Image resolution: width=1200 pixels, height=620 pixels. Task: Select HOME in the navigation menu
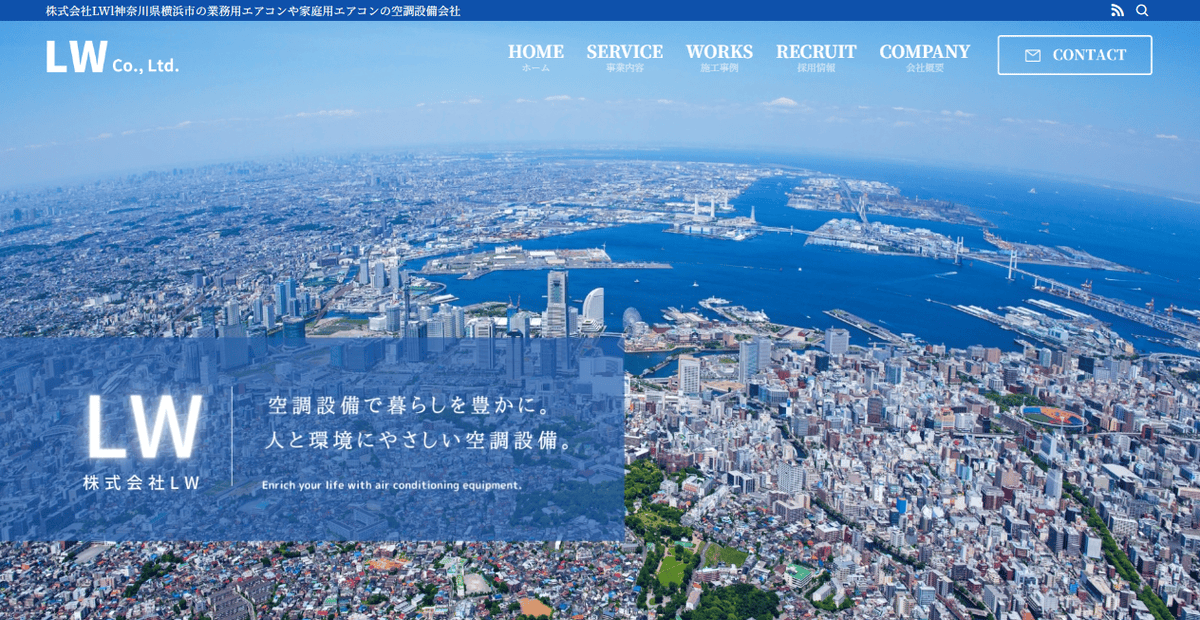coord(536,50)
